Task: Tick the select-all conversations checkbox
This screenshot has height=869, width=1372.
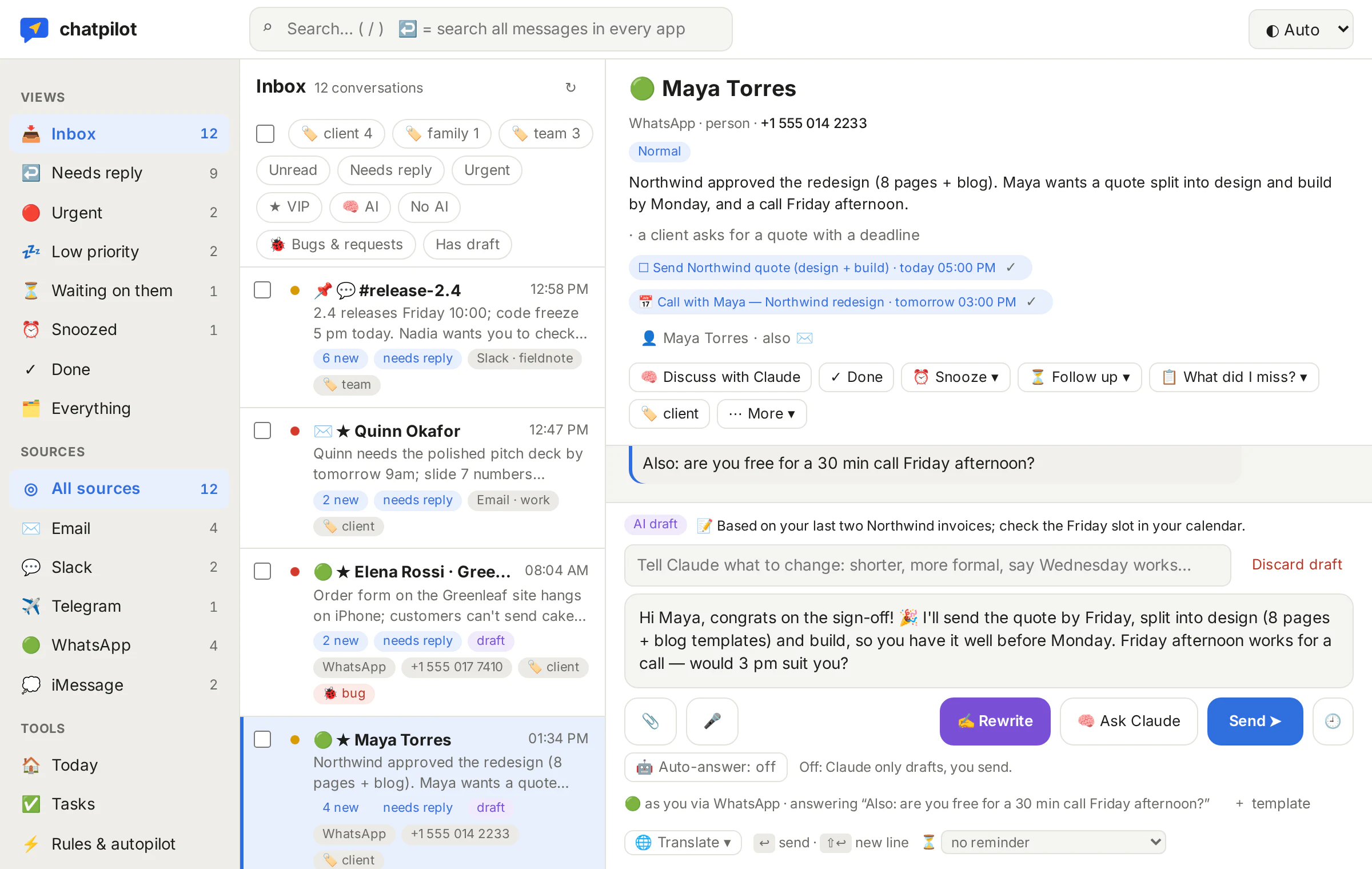Action: (265, 134)
